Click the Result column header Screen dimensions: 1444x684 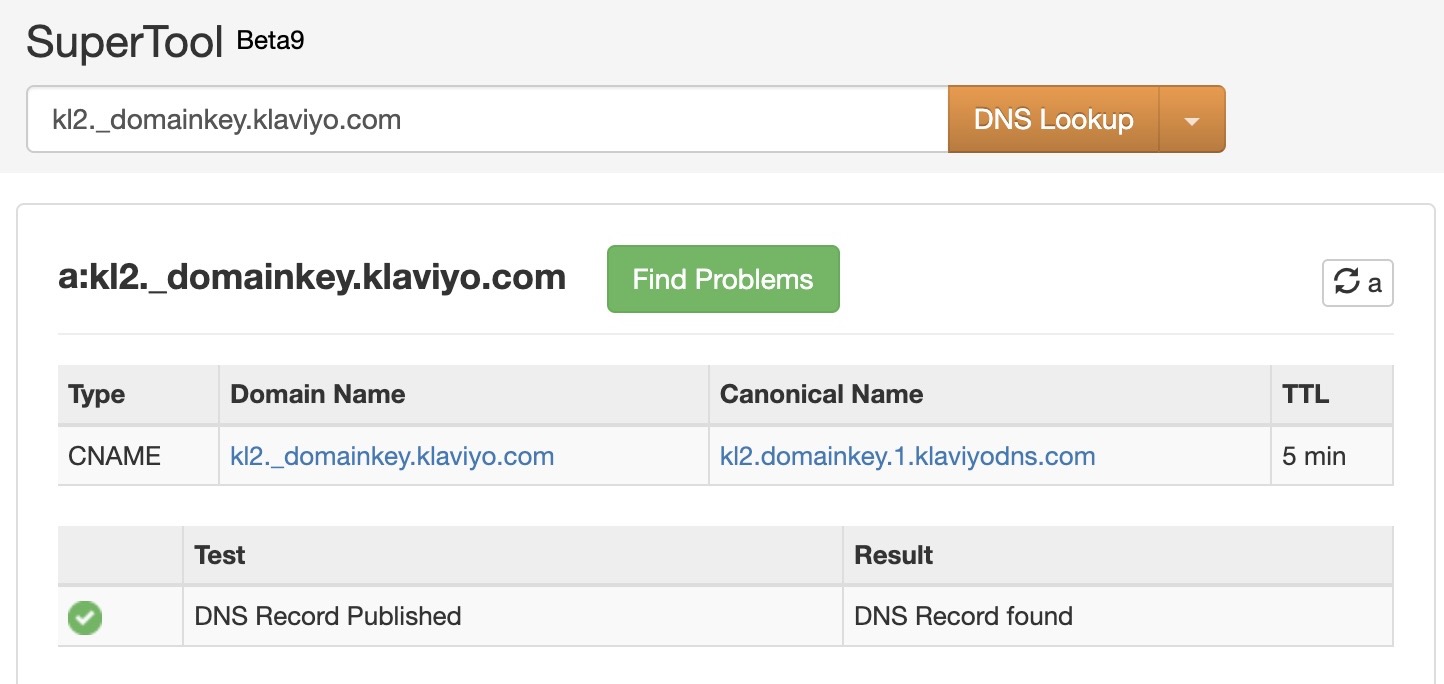coord(891,555)
